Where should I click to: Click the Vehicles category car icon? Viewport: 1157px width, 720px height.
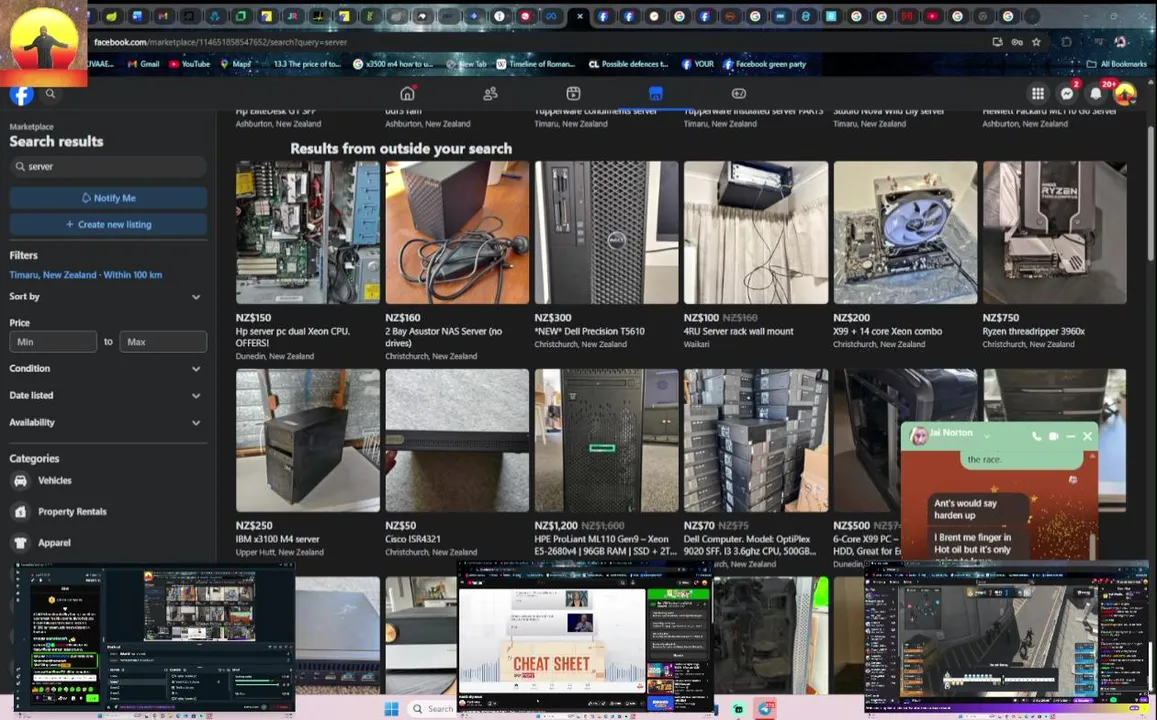[21, 480]
